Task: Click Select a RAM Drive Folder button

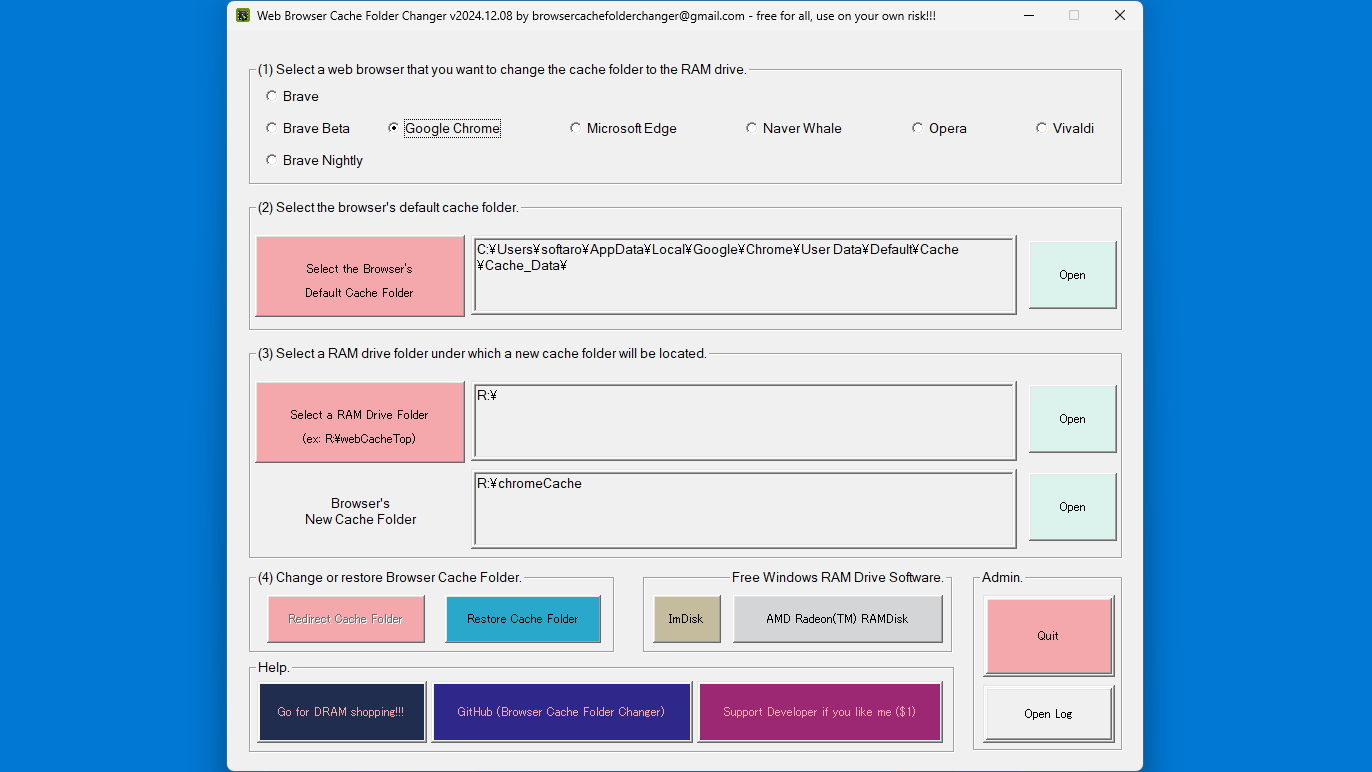Action: click(x=360, y=422)
